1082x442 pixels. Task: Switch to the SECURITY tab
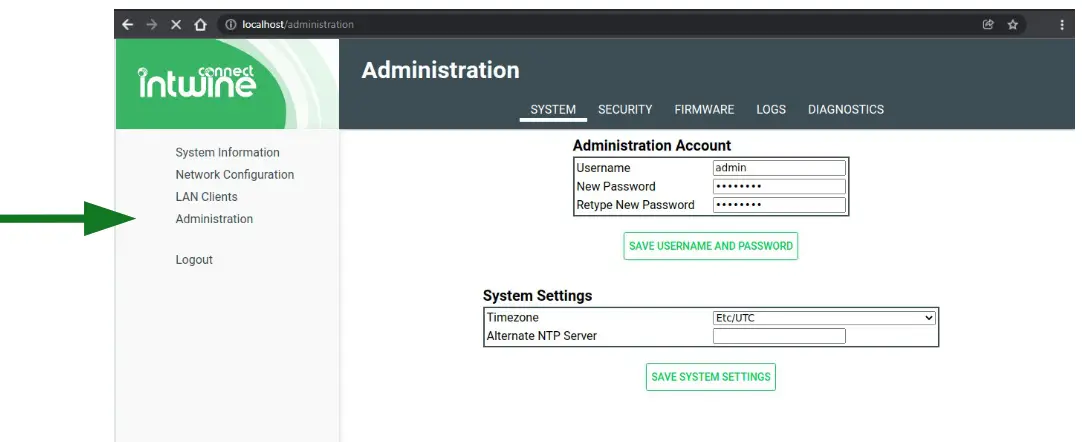point(625,110)
